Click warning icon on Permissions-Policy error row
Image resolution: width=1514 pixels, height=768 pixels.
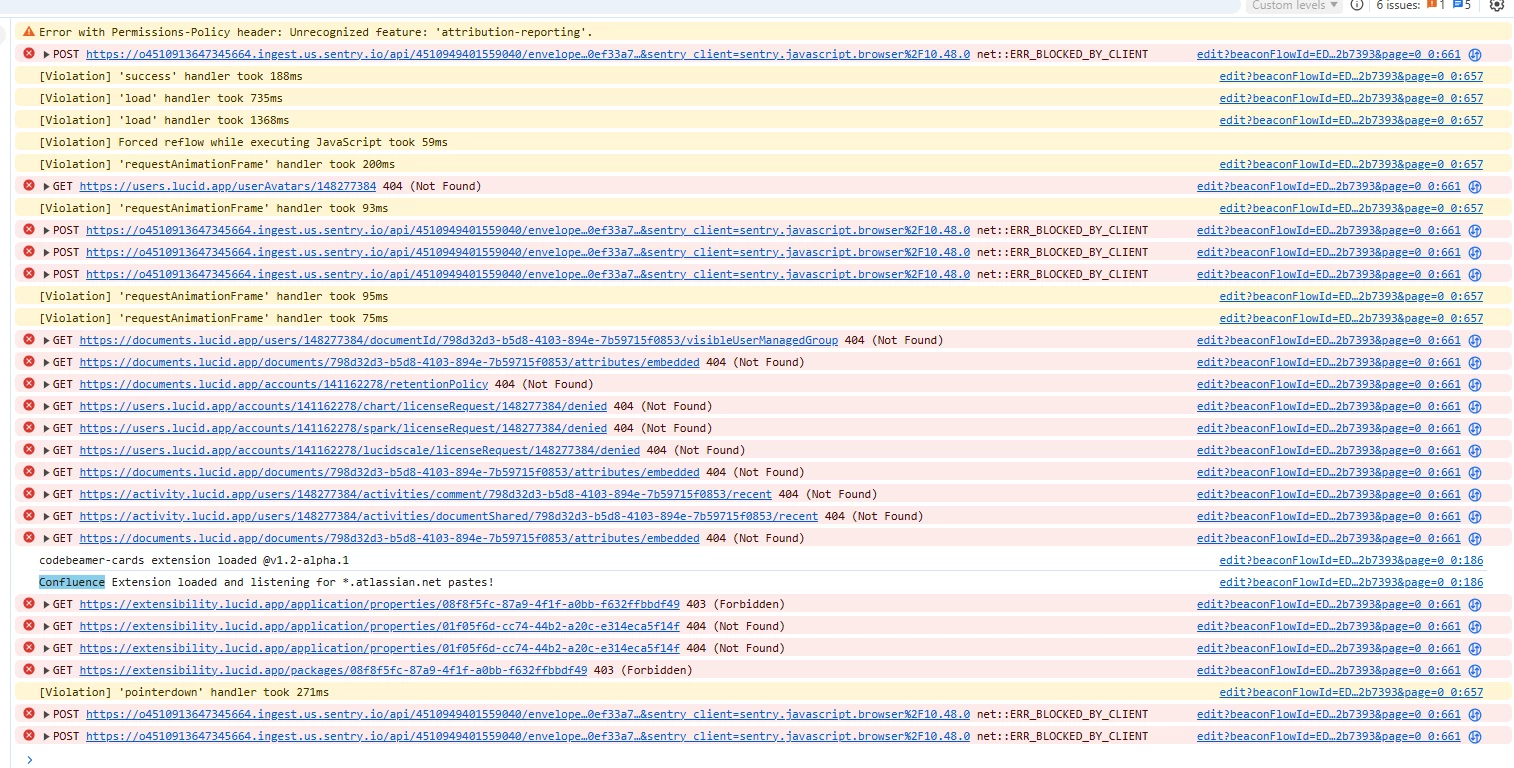(29, 32)
